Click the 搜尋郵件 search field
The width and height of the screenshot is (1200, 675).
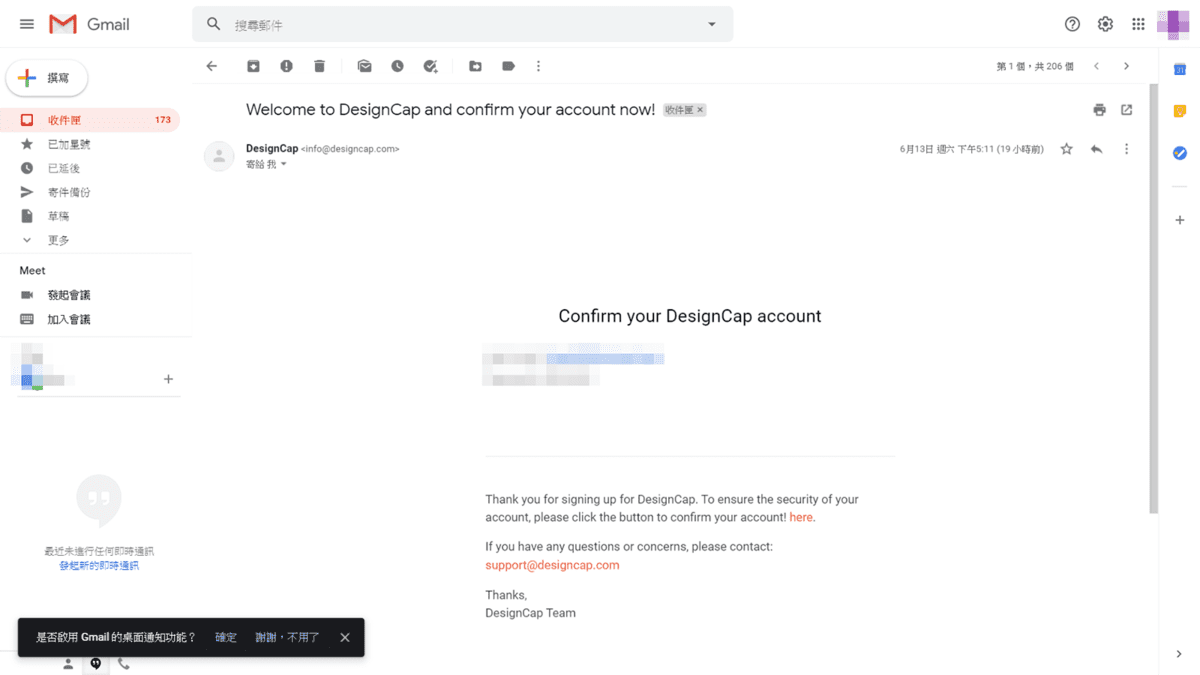(460, 24)
